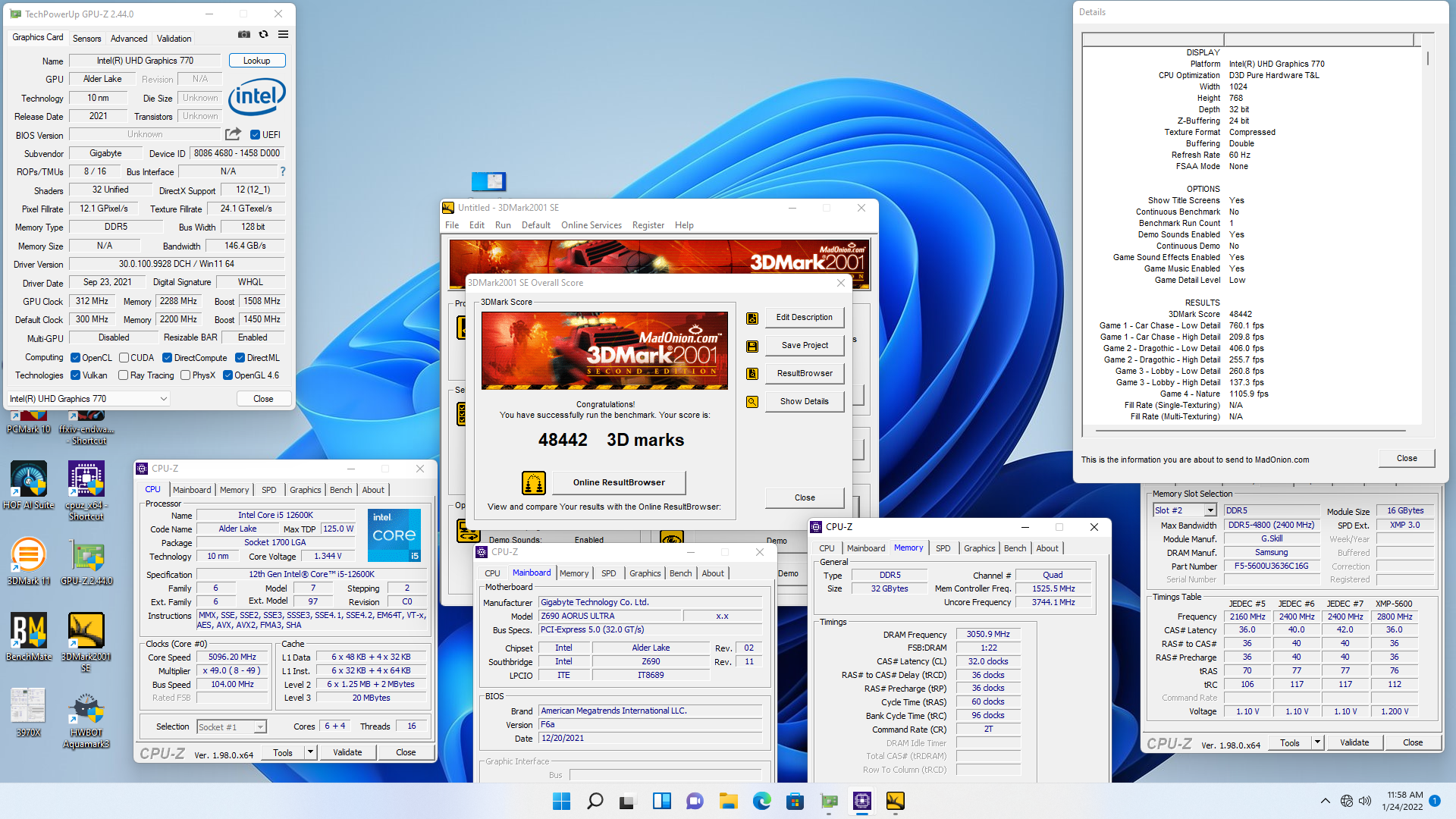The height and width of the screenshot is (819, 1456).
Task: Expand the Tools dropdown arrow in CPU-Z SPD window
Action: [x=1317, y=742]
